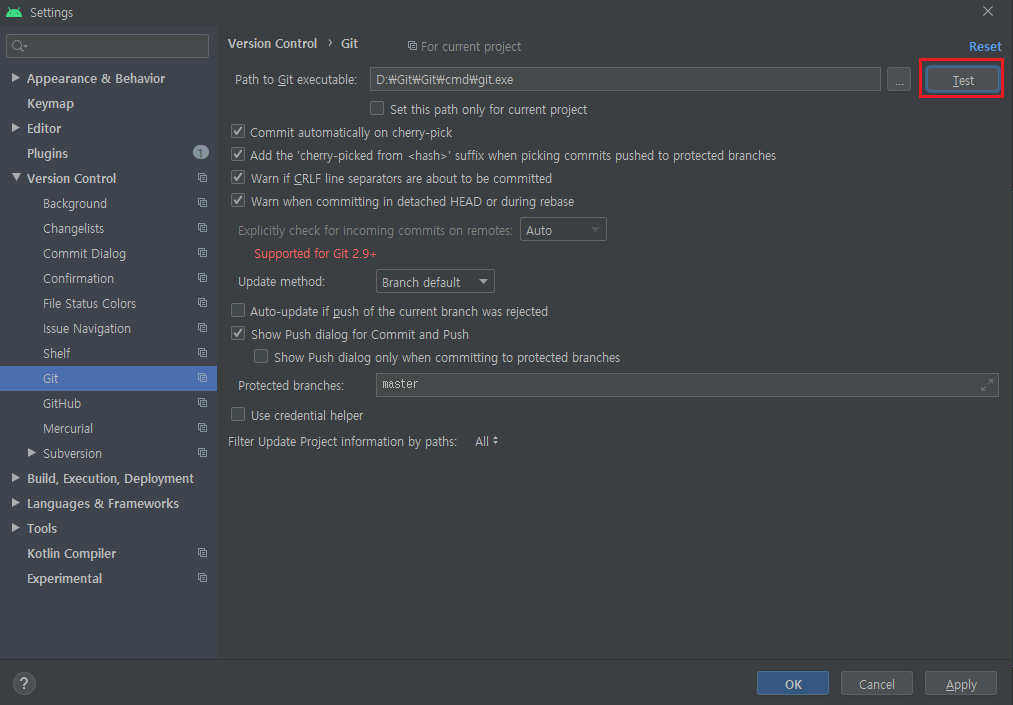The image size is (1013, 705).
Task: Open the 'All' filter paths selector
Action: [486, 441]
